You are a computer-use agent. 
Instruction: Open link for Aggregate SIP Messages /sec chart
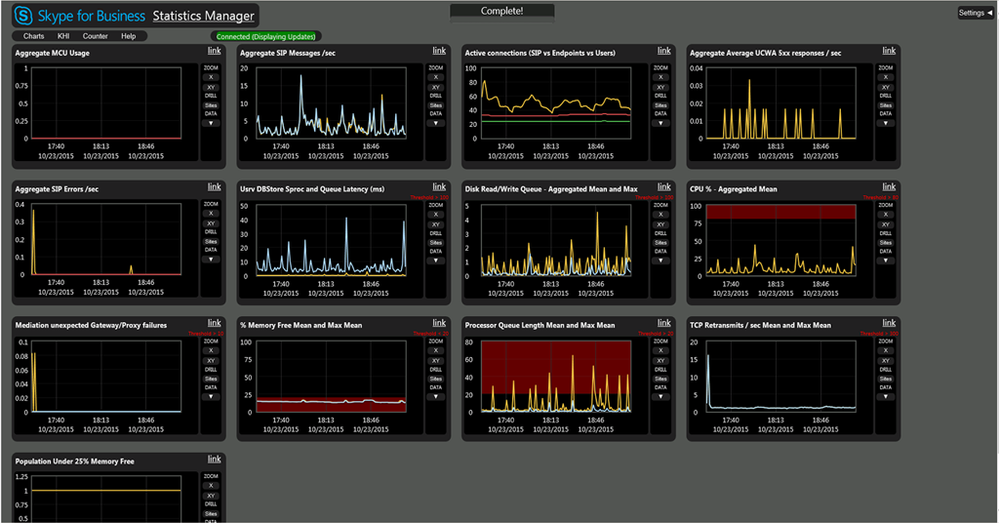(x=439, y=51)
